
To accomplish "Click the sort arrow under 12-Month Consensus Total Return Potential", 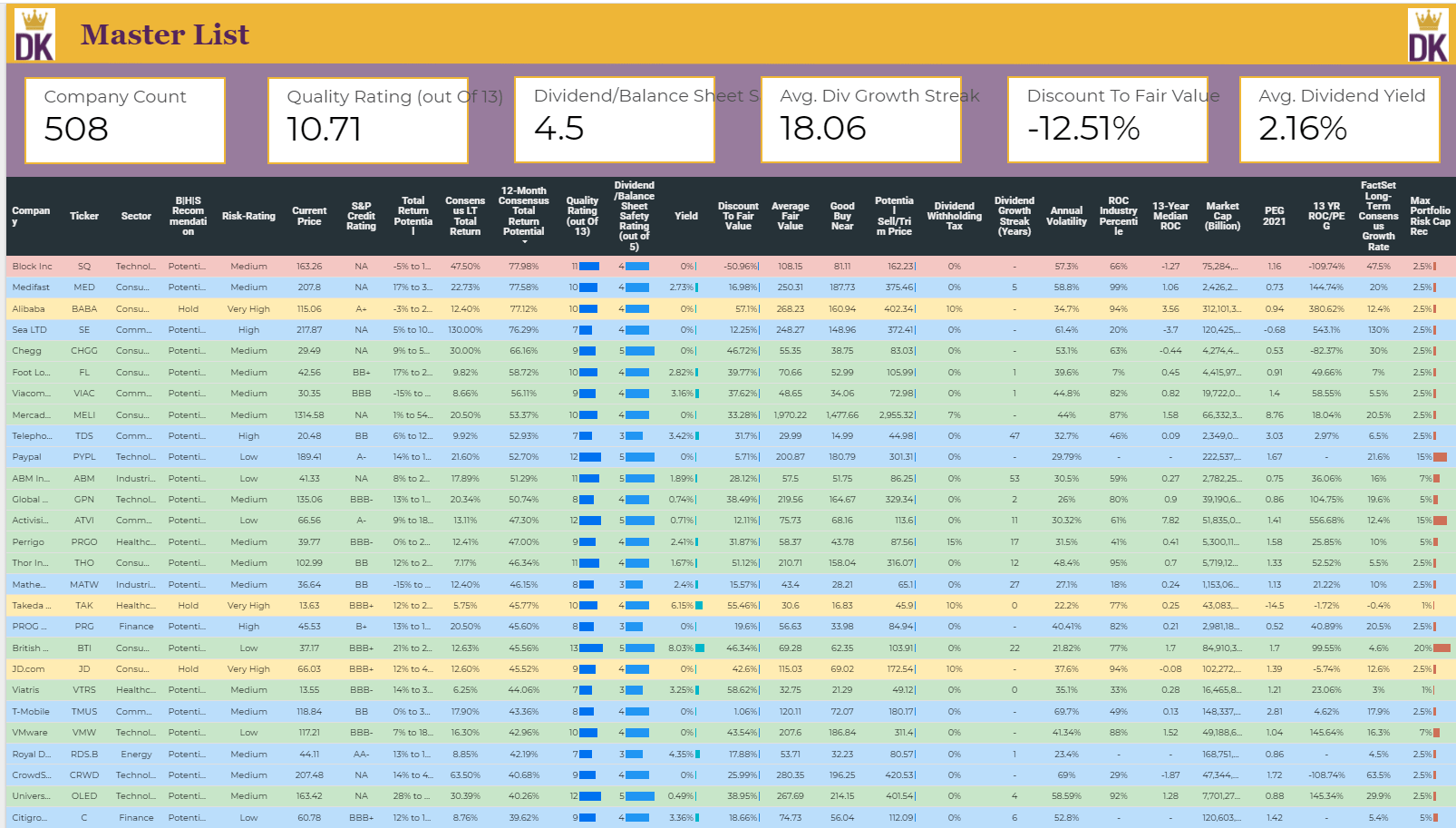I will click(524, 242).
